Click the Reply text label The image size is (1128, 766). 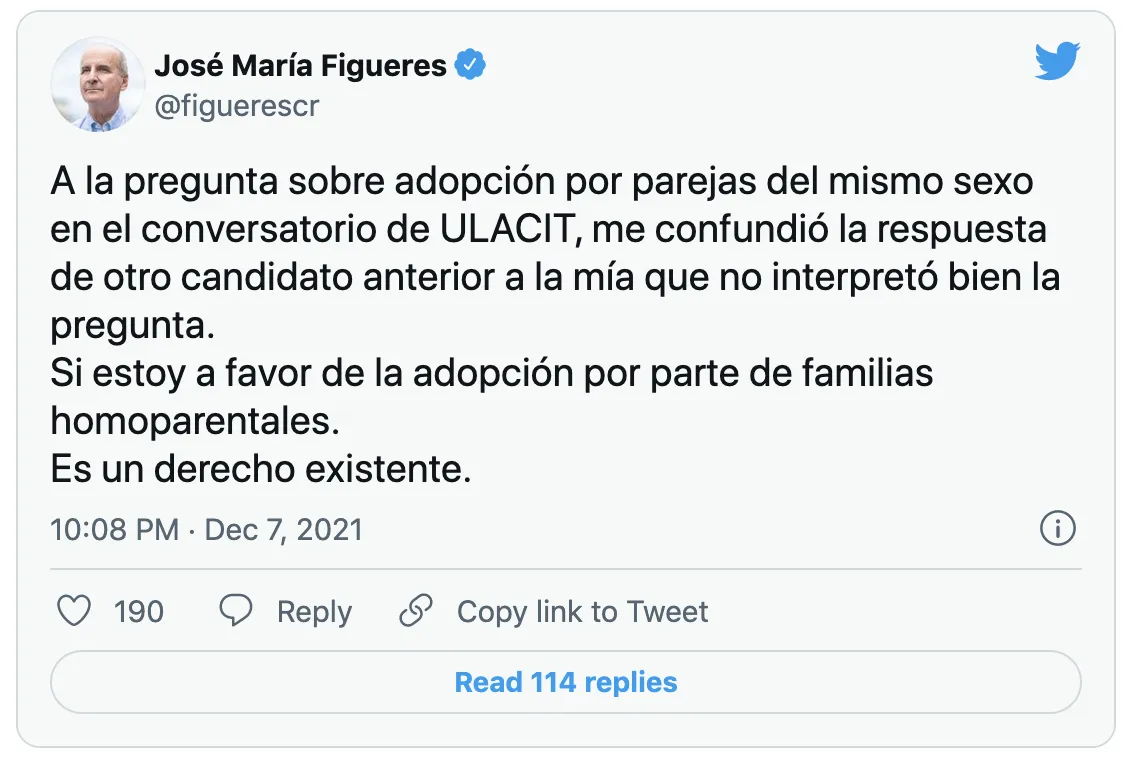tap(314, 611)
